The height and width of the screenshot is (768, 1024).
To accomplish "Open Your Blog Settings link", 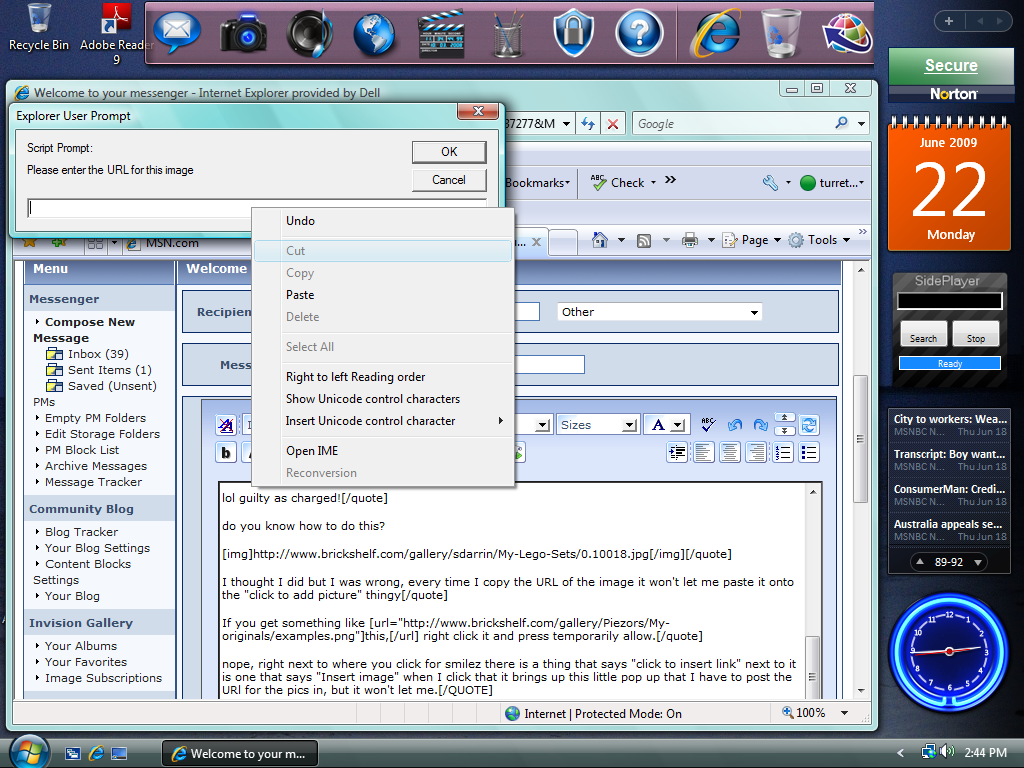I will [x=97, y=548].
